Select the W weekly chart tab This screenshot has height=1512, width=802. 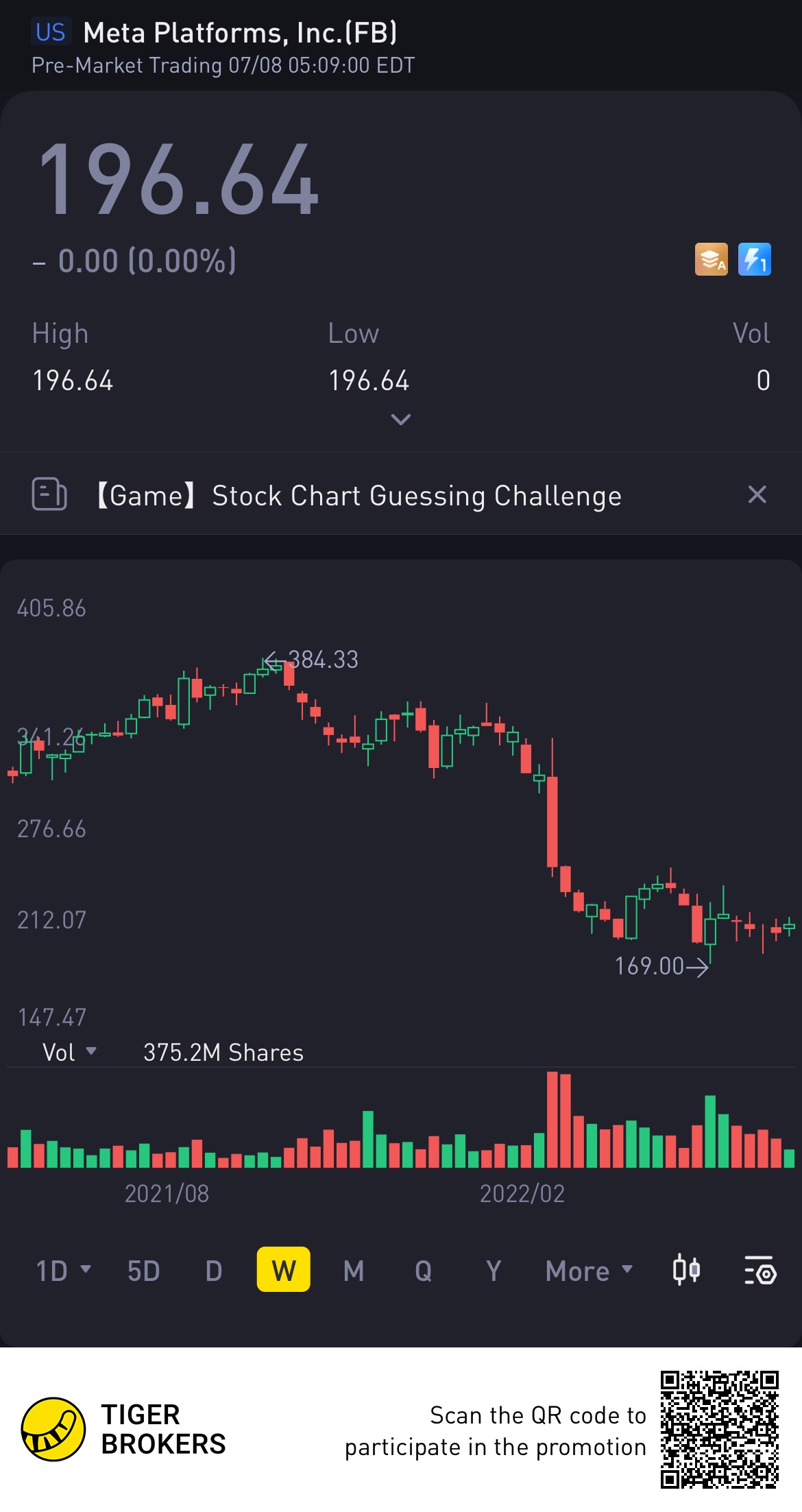[x=283, y=1270]
